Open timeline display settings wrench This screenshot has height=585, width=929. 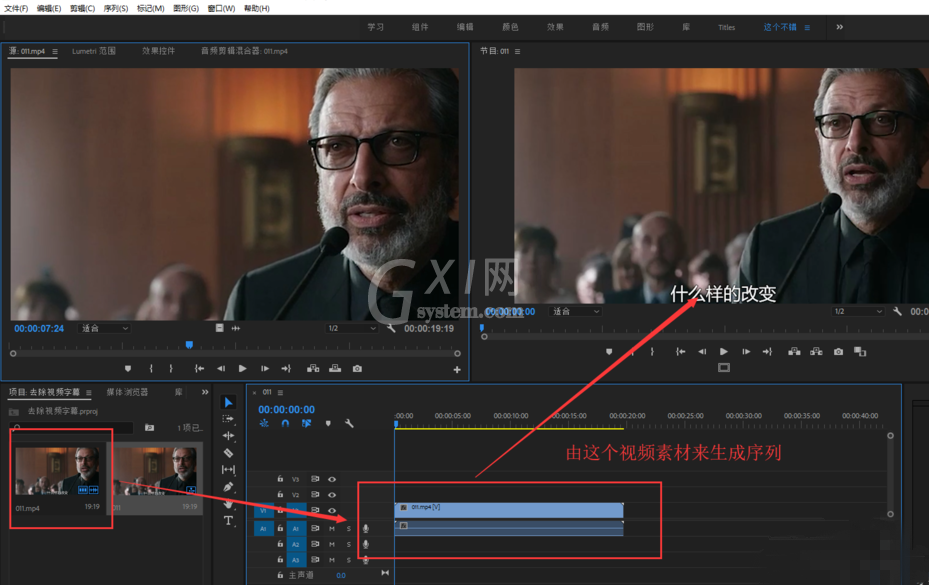(349, 423)
